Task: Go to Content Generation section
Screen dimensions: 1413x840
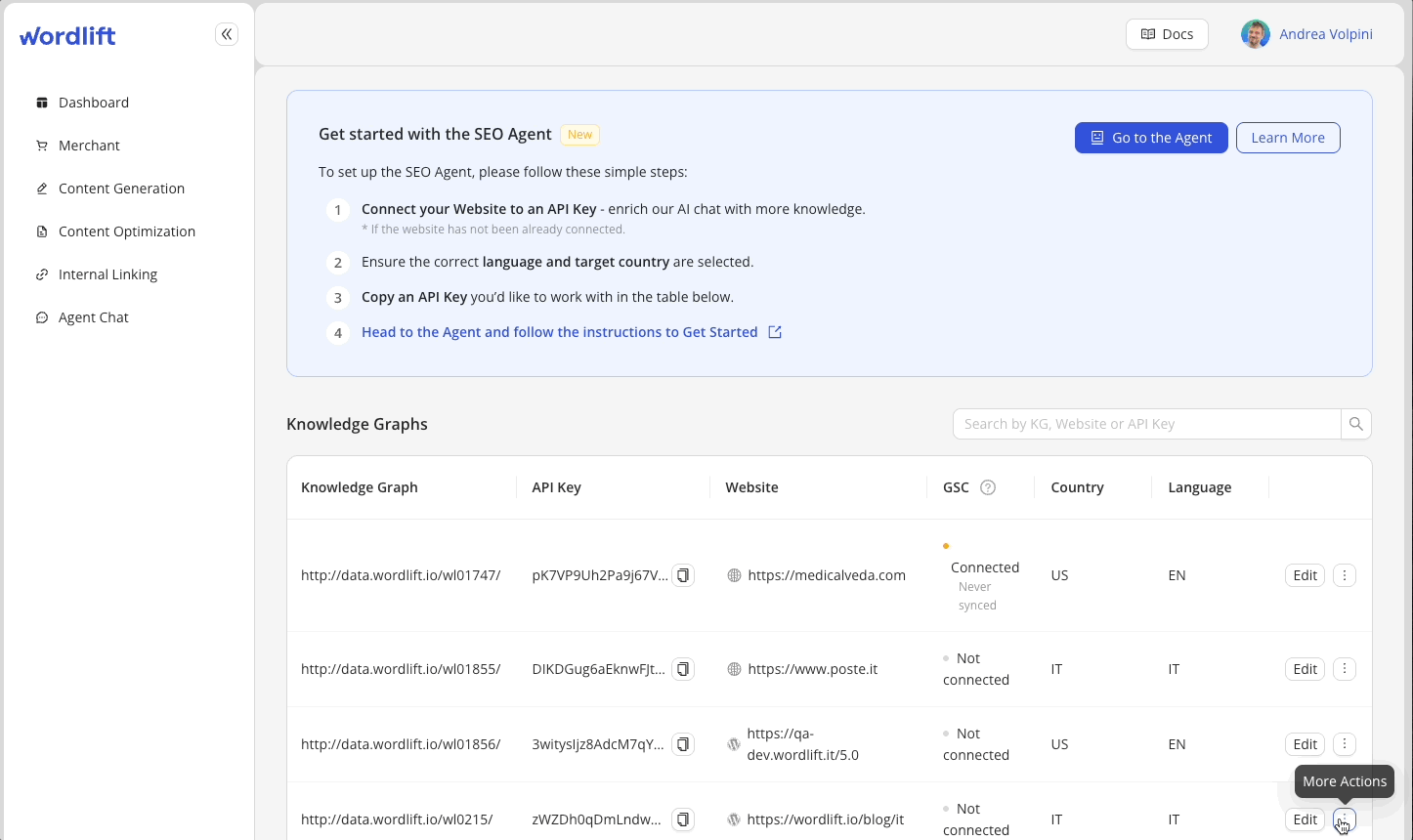Action: pyautogui.click(x=121, y=189)
